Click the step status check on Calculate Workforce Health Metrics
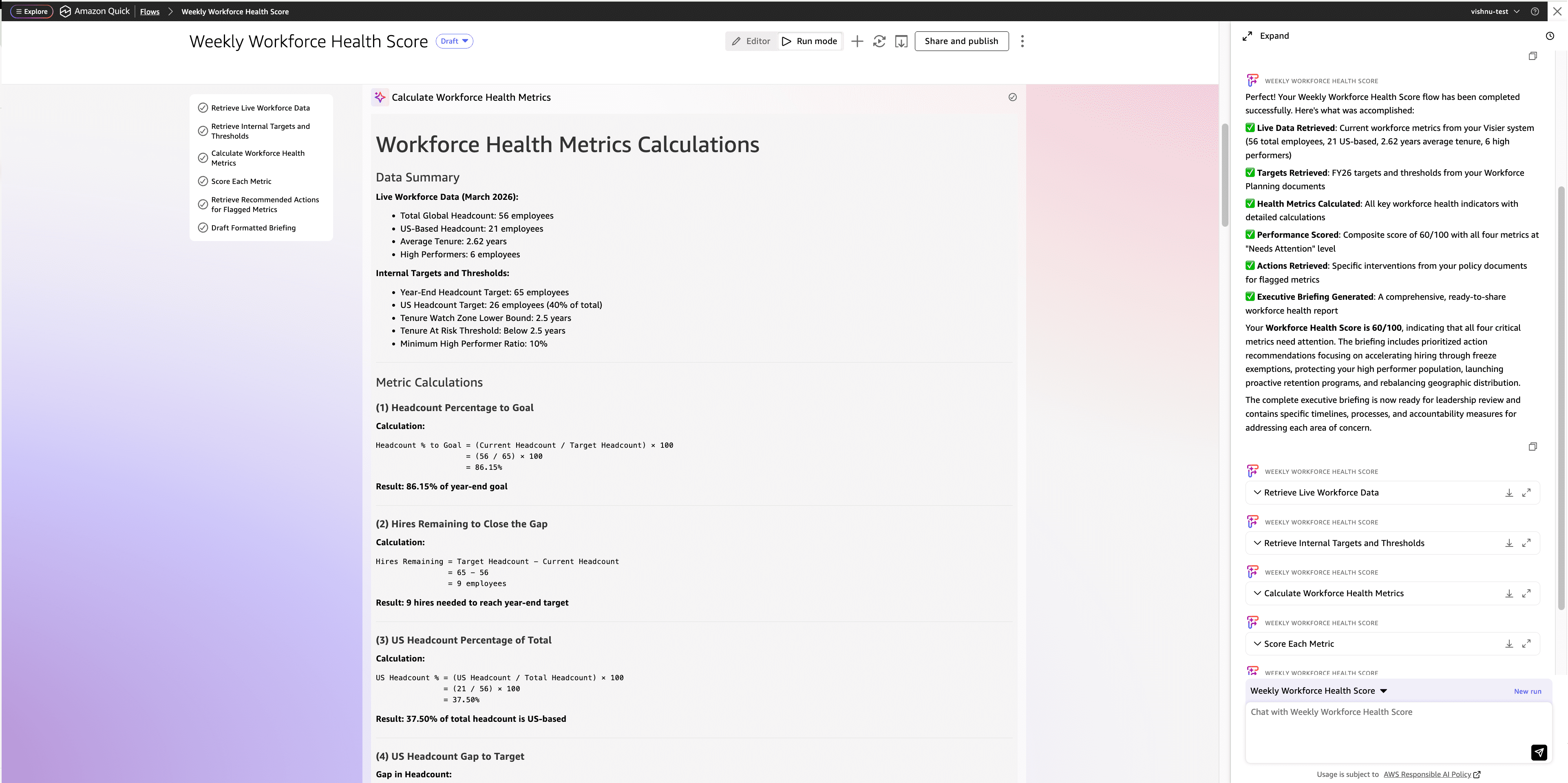This screenshot has height=783, width=1568. 1012,97
